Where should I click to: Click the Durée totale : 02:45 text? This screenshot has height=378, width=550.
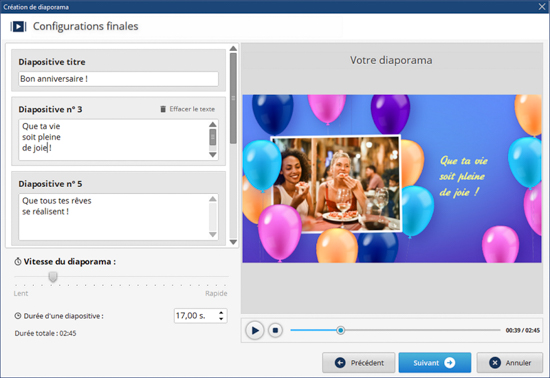tap(45, 333)
